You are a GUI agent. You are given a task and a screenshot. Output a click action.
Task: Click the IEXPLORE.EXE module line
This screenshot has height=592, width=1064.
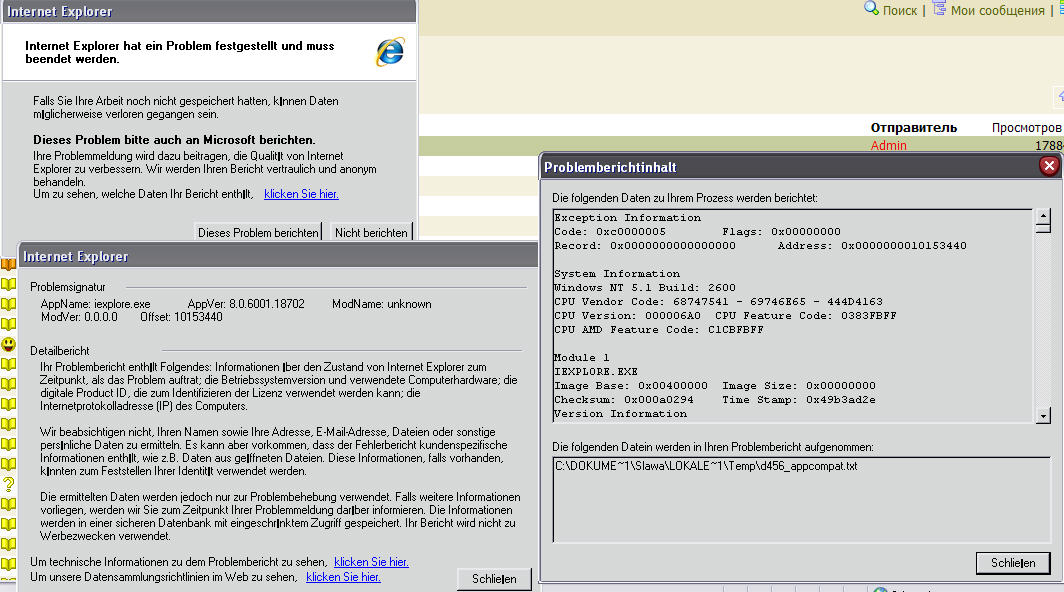click(596, 371)
